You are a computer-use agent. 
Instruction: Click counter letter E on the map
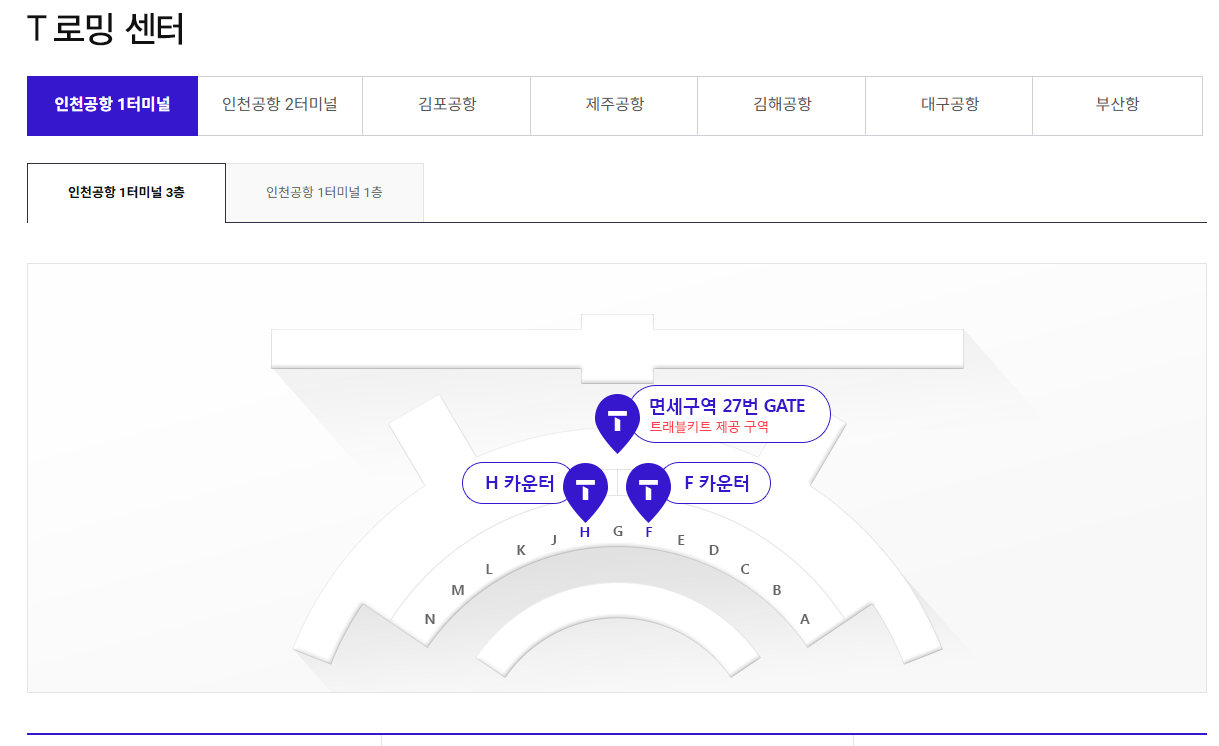[x=681, y=540]
